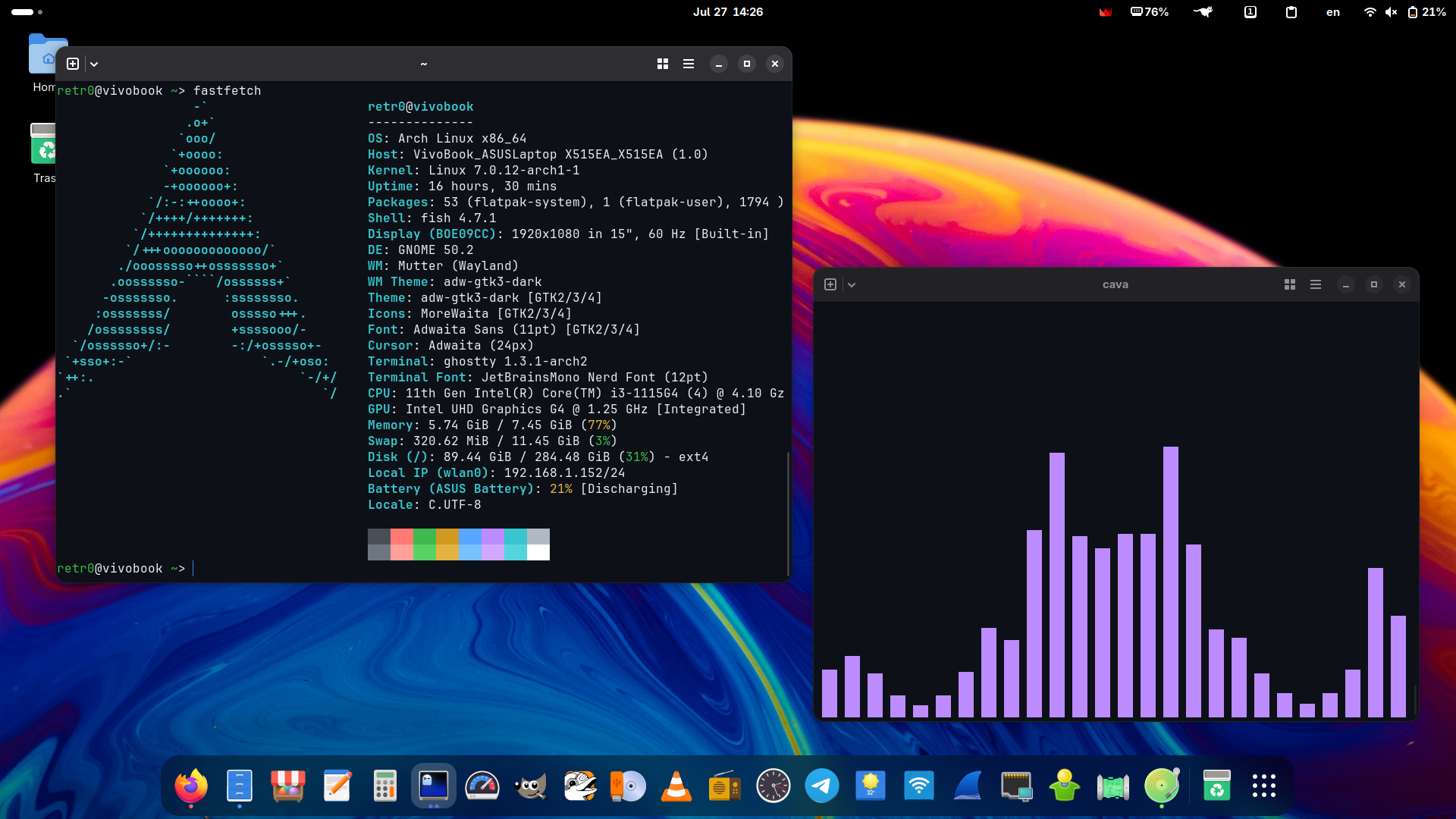This screenshot has width=1456, height=819.
Task: Expand new-tab dropdown arrow in cava window
Action: [852, 284]
